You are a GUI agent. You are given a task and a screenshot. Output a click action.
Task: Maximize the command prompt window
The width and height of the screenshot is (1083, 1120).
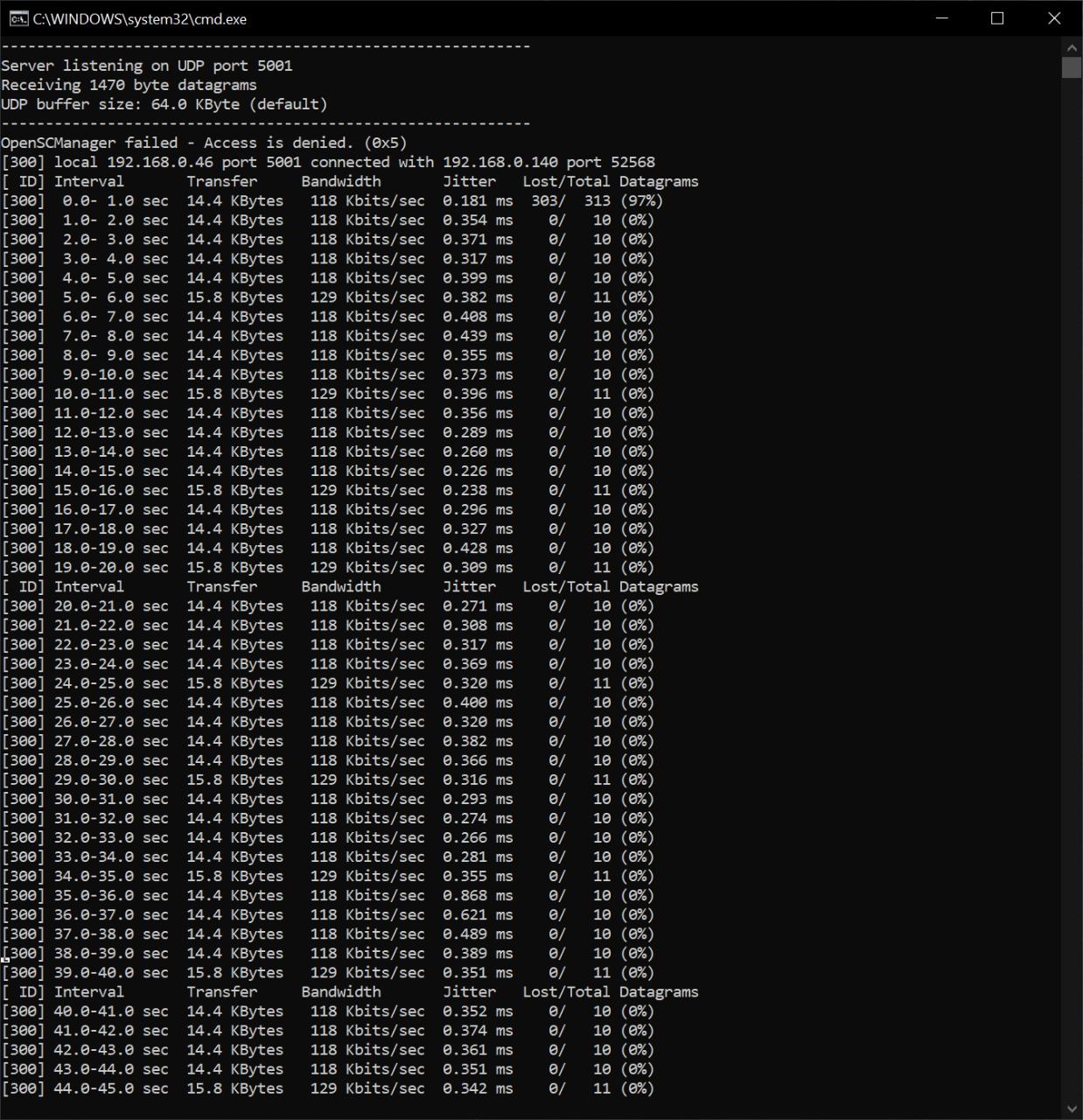click(x=997, y=18)
